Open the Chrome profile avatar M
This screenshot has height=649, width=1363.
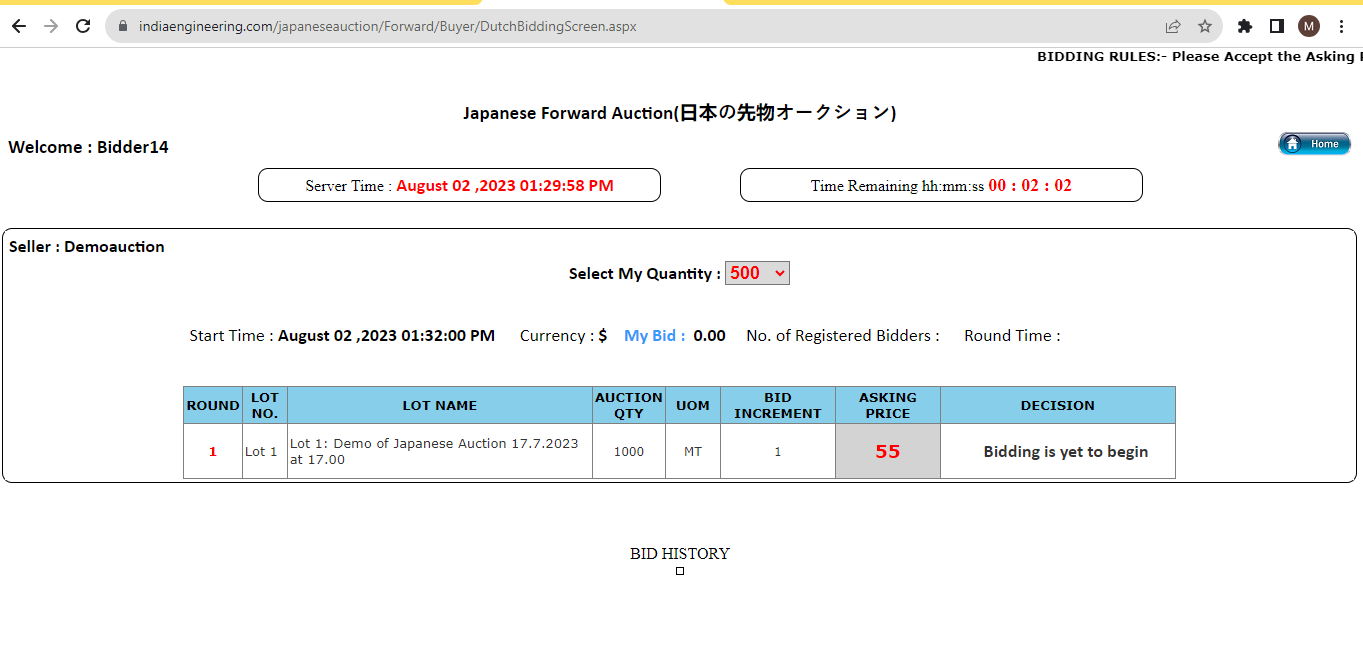pyautogui.click(x=1309, y=26)
